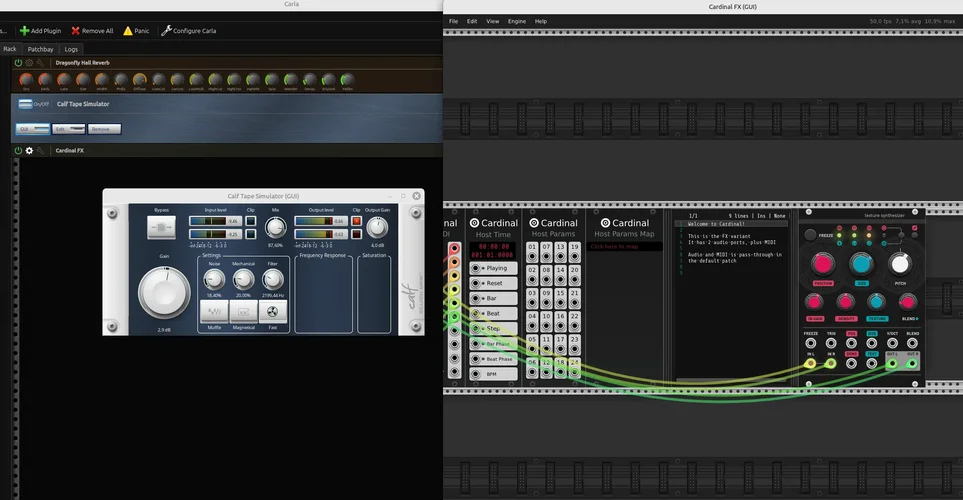Toggle On/Off switch of Calf Tape Simulator
Image resolution: width=963 pixels, height=500 pixels.
tap(25, 104)
